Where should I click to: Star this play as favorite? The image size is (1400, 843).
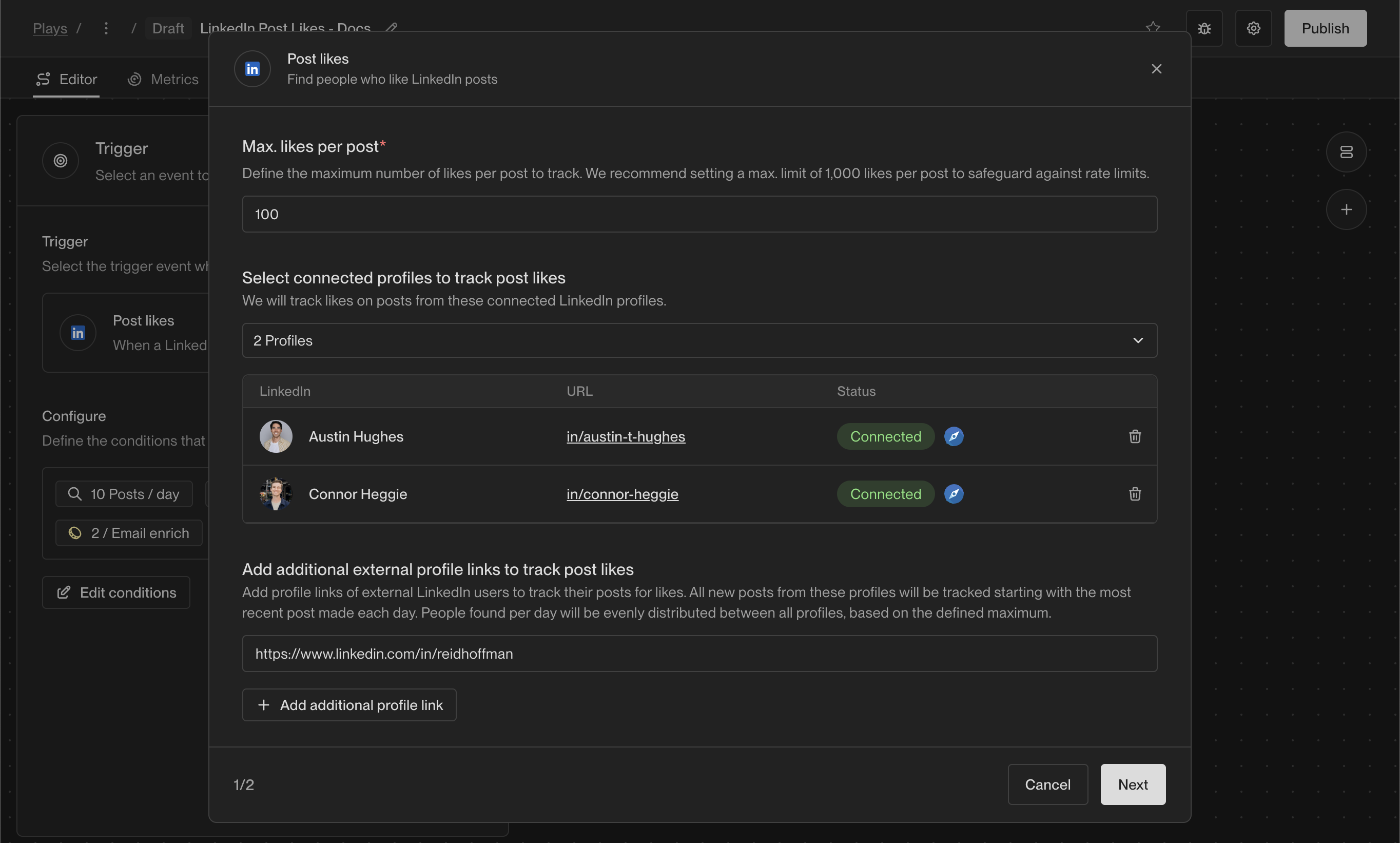click(x=1153, y=27)
